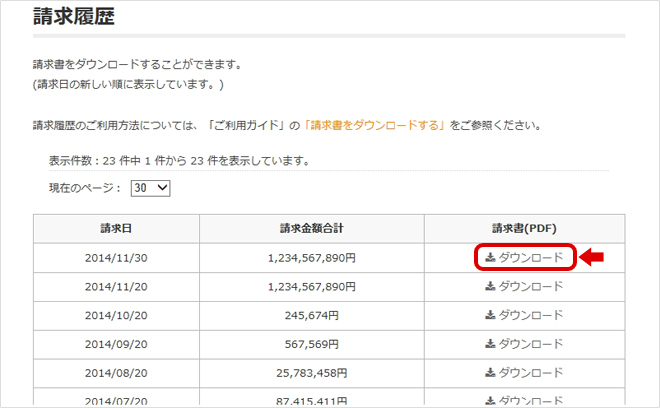This screenshot has width=660, height=408.
Task: Click the 2014/10/20 date cell
Action: [x=116, y=315]
